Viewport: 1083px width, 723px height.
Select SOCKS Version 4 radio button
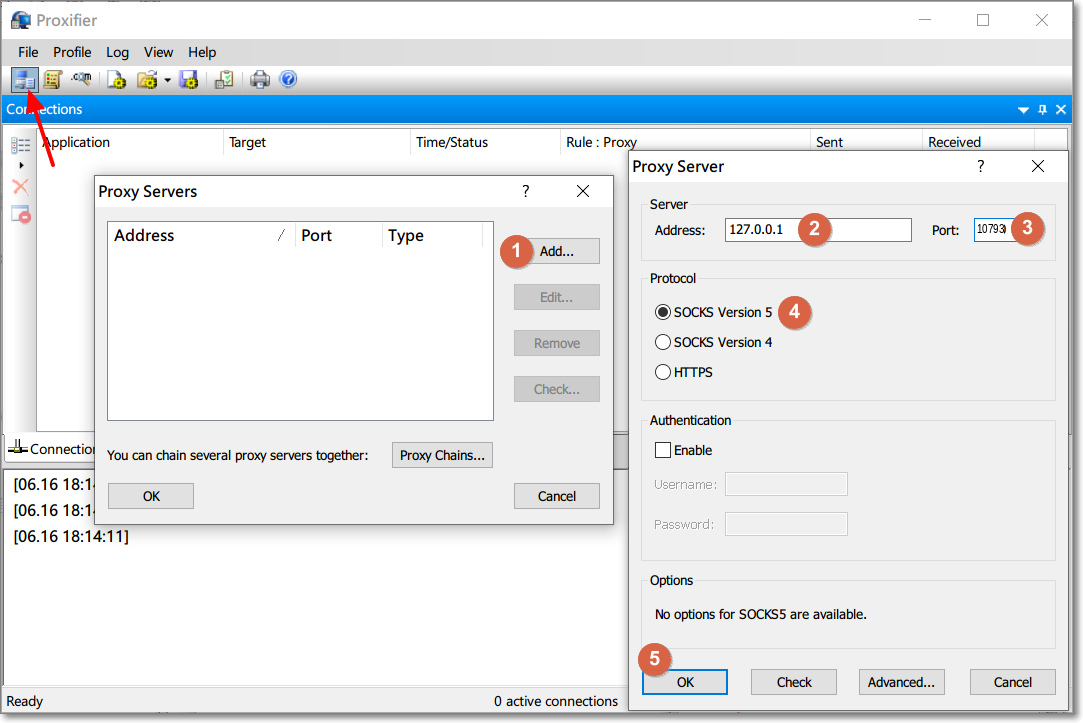[662, 342]
